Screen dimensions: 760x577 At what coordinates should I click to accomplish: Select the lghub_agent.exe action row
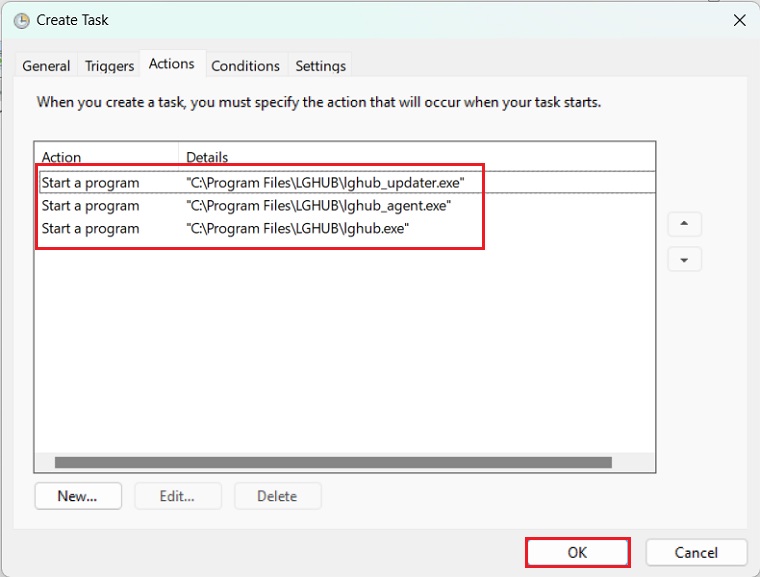tap(347, 206)
